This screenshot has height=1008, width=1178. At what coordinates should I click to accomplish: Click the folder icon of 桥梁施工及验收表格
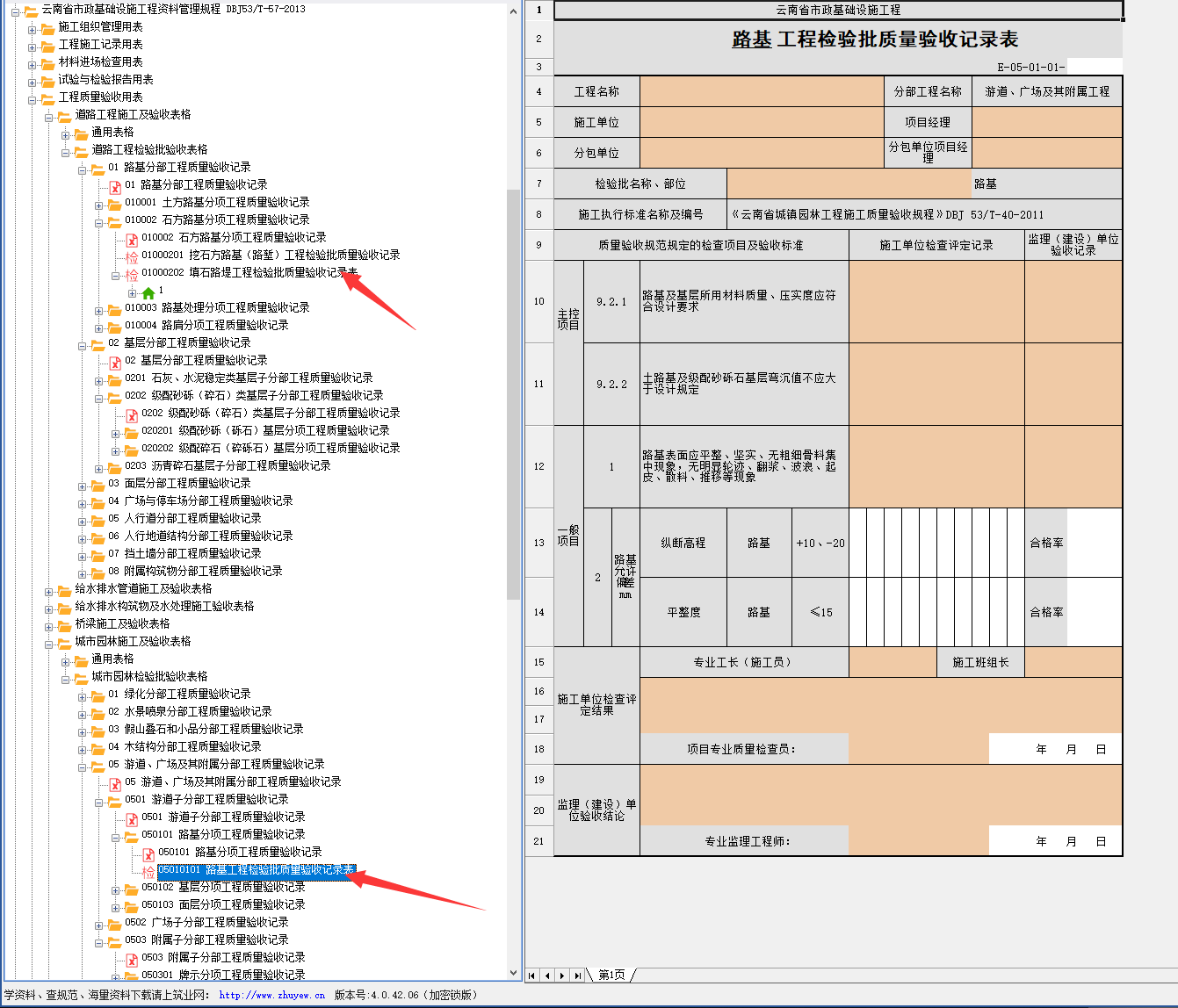point(64,625)
